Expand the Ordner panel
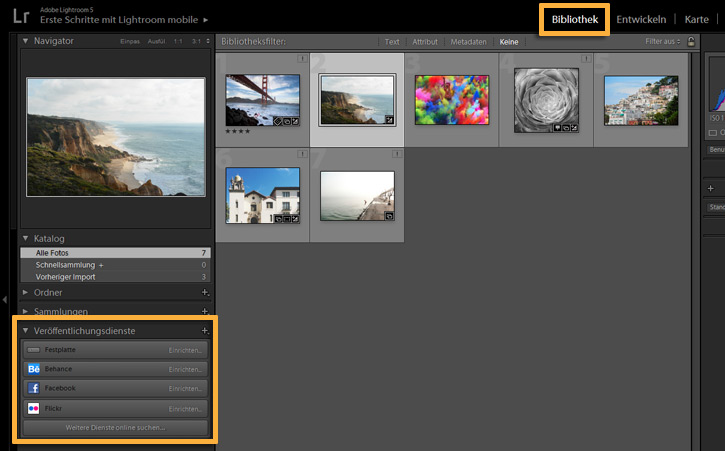Viewport: 725px width, 451px height. pyautogui.click(x=25, y=292)
